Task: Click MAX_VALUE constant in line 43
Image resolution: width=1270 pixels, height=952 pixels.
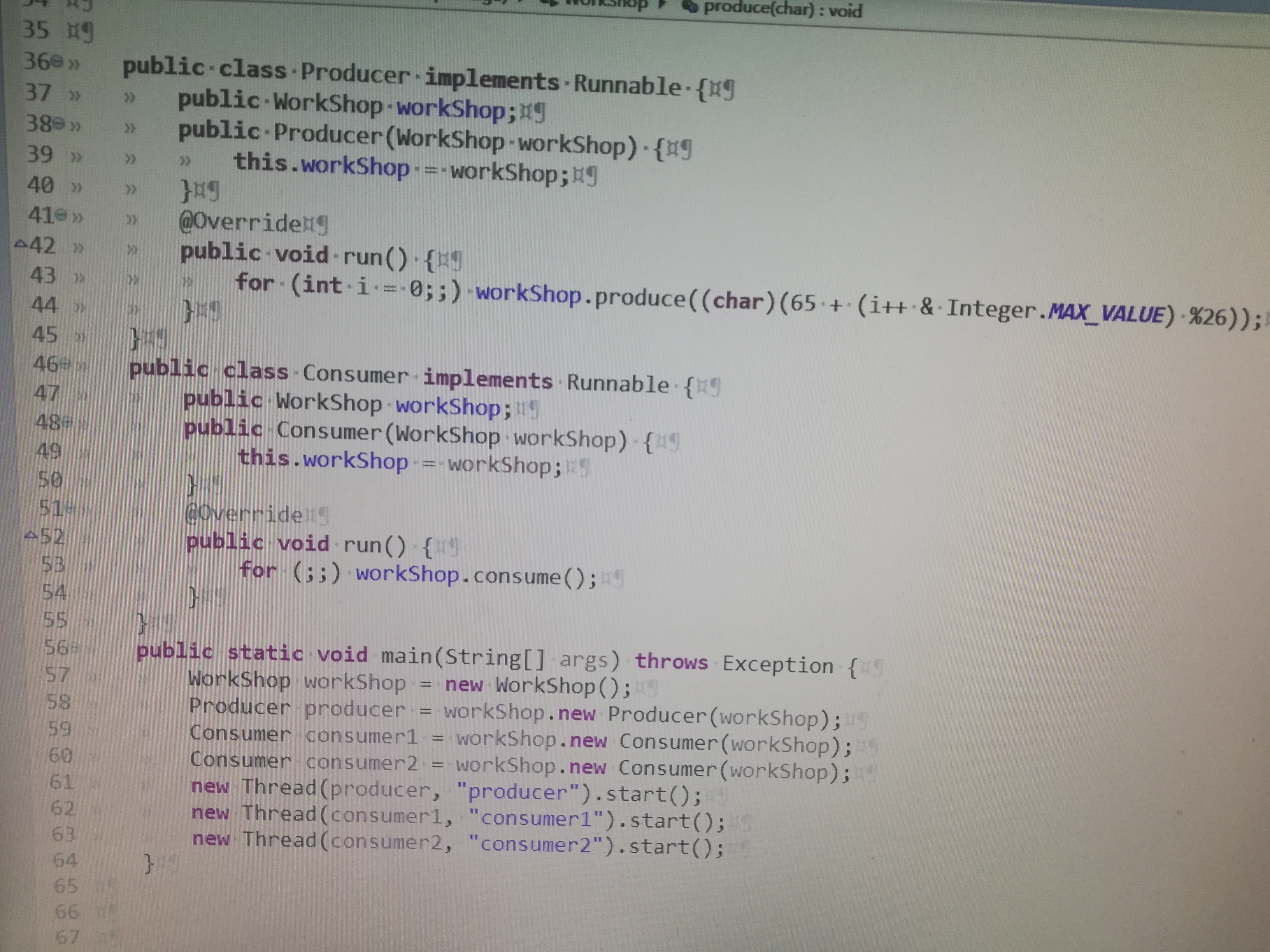Action: coord(1106,313)
